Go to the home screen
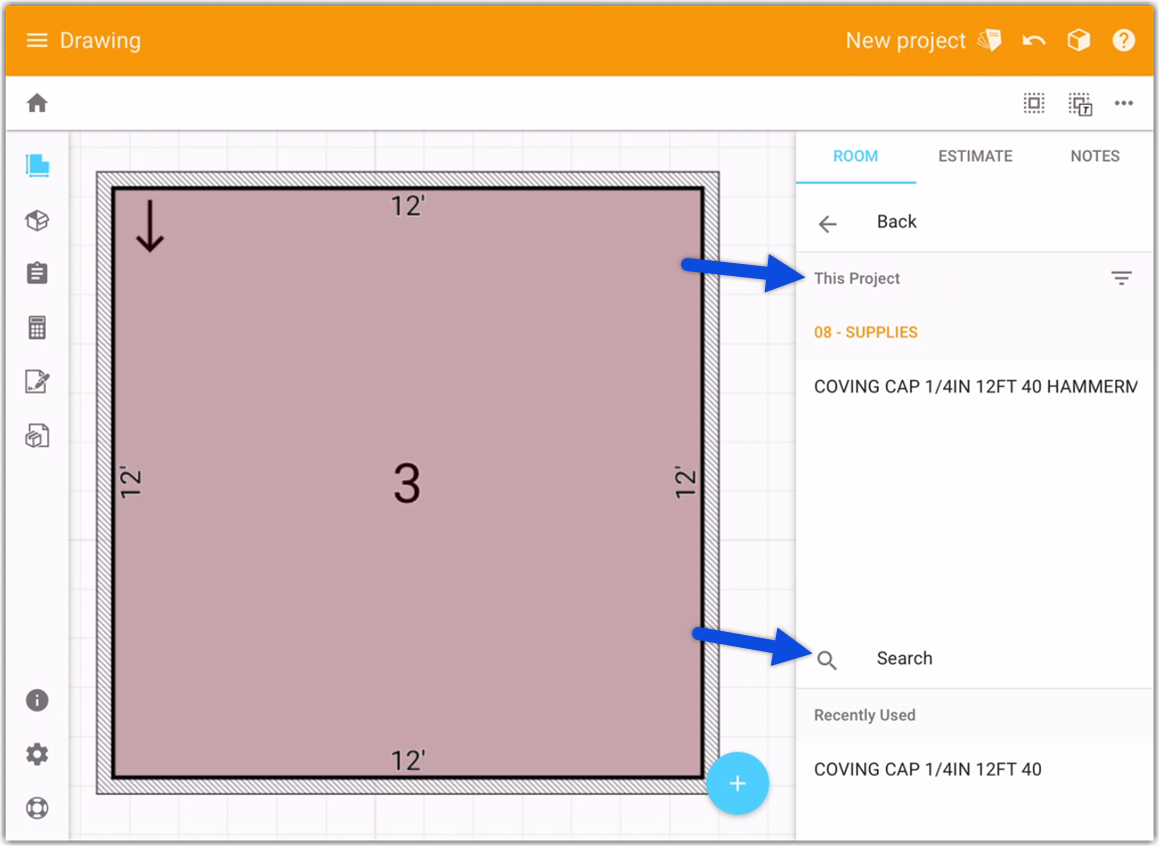Screen dimensions: 1160x847 pos(37,104)
